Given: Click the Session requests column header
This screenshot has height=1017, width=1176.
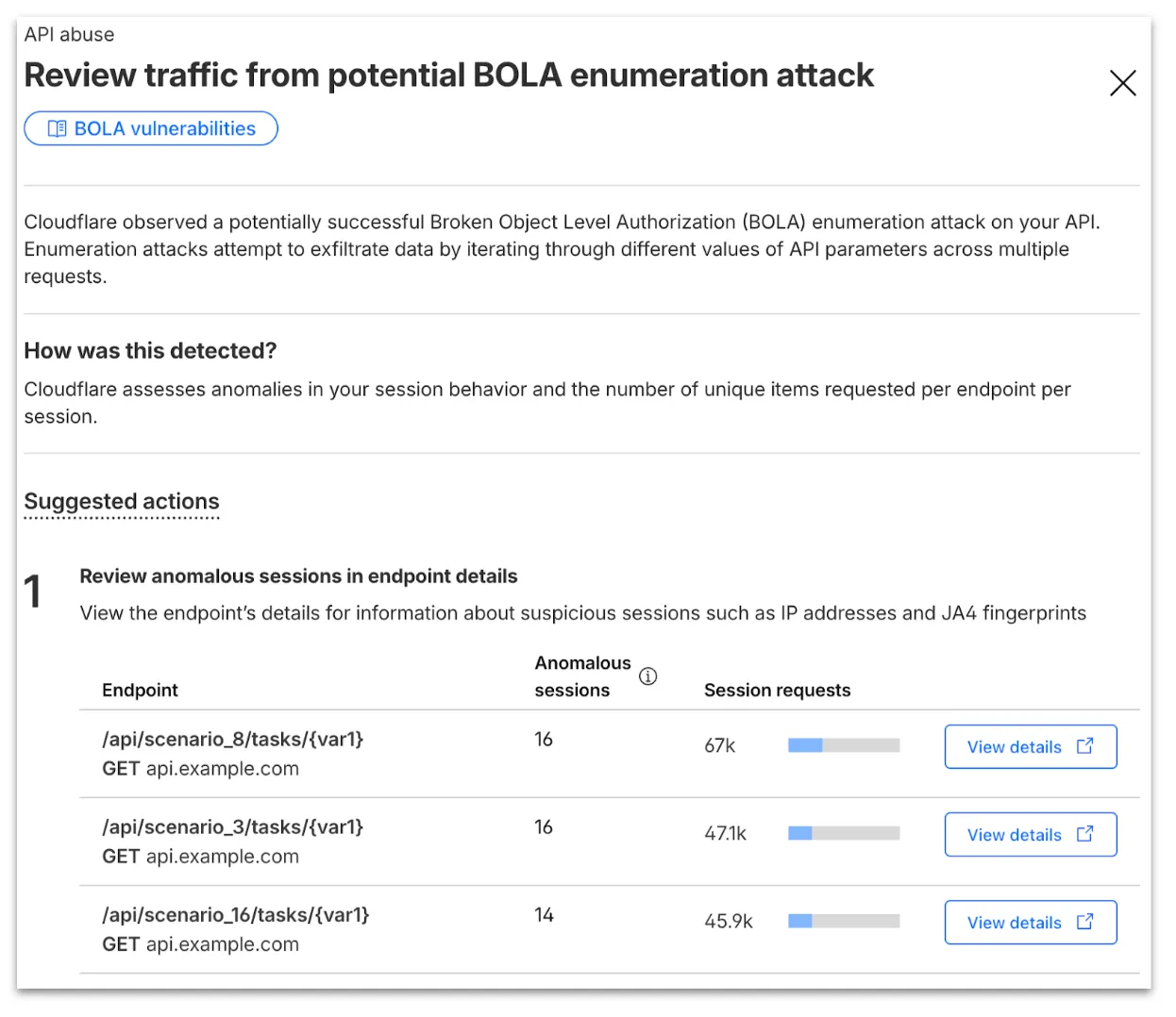Looking at the screenshot, I should click(x=777, y=690).
